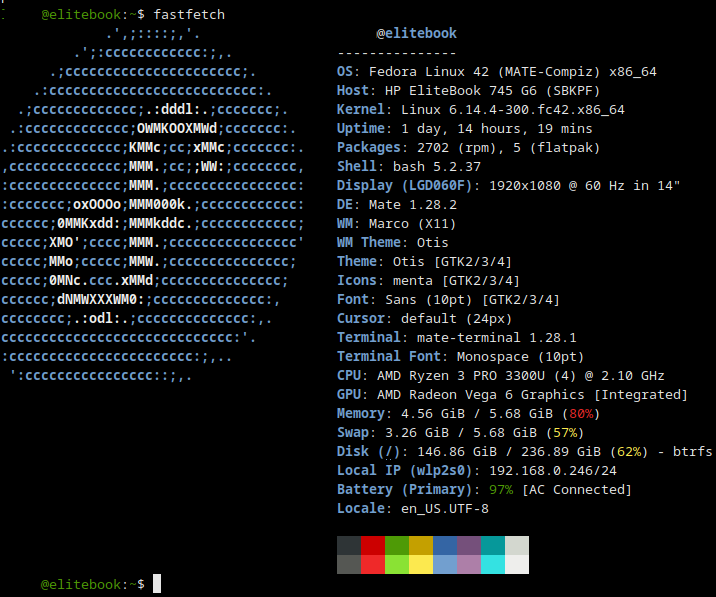Viewport: 716px width, 597px height.
Task: Choose the bright yellow swatch in bottom palette row
Action: [x=421, y=564]
